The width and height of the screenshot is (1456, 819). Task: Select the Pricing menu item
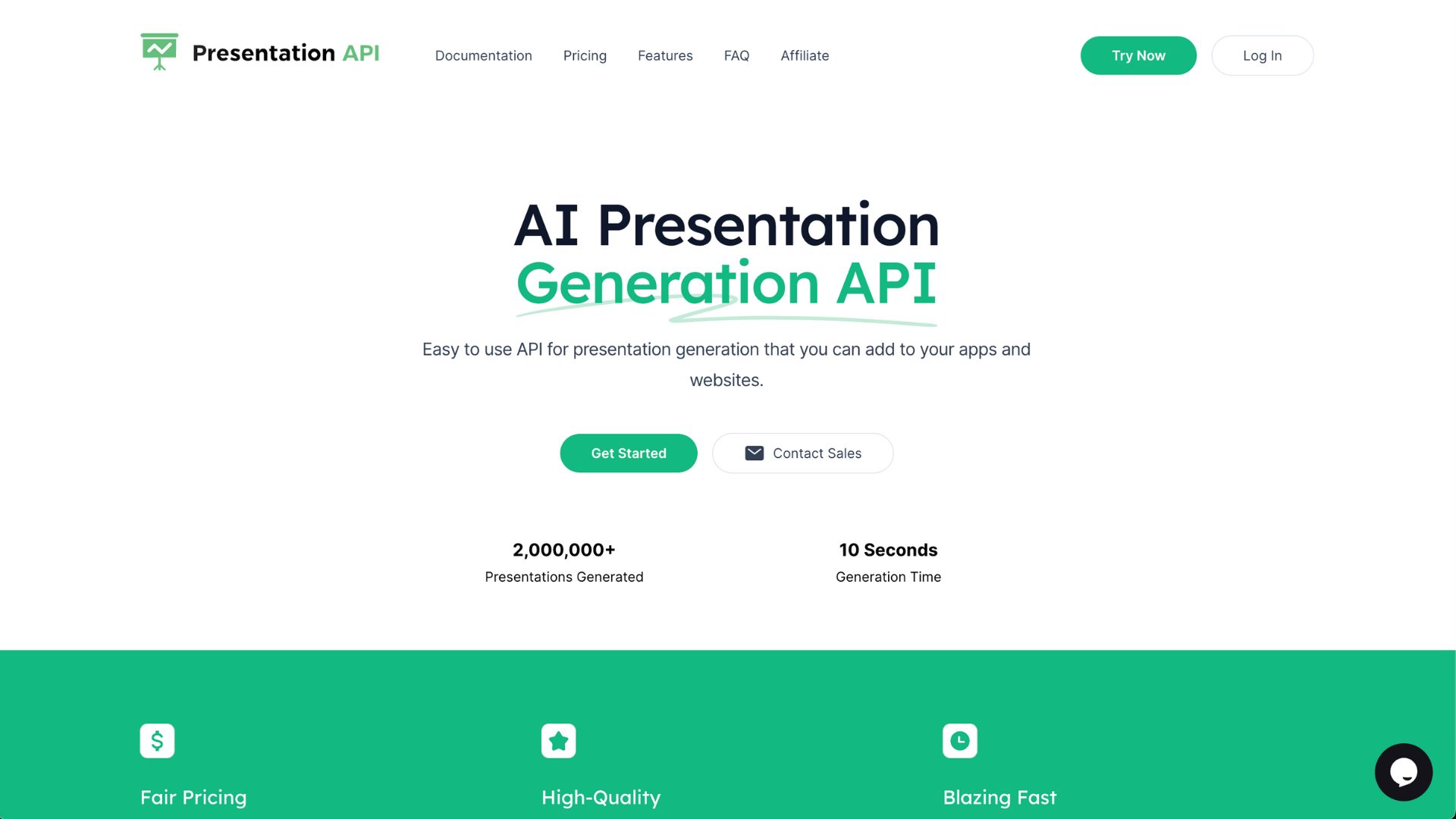[585, 55]
